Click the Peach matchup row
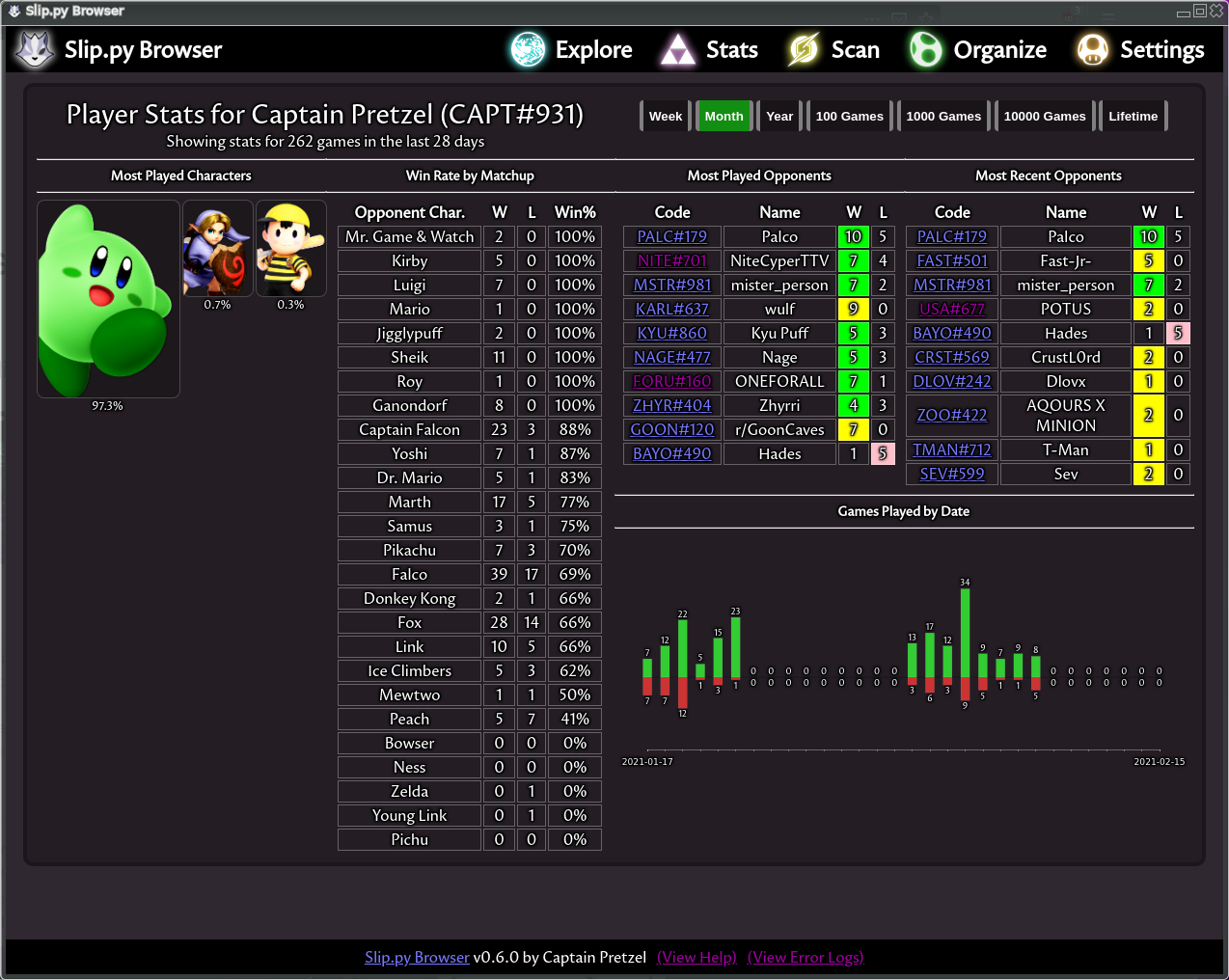The image size is (1229, 980). (x=470, y=719)
